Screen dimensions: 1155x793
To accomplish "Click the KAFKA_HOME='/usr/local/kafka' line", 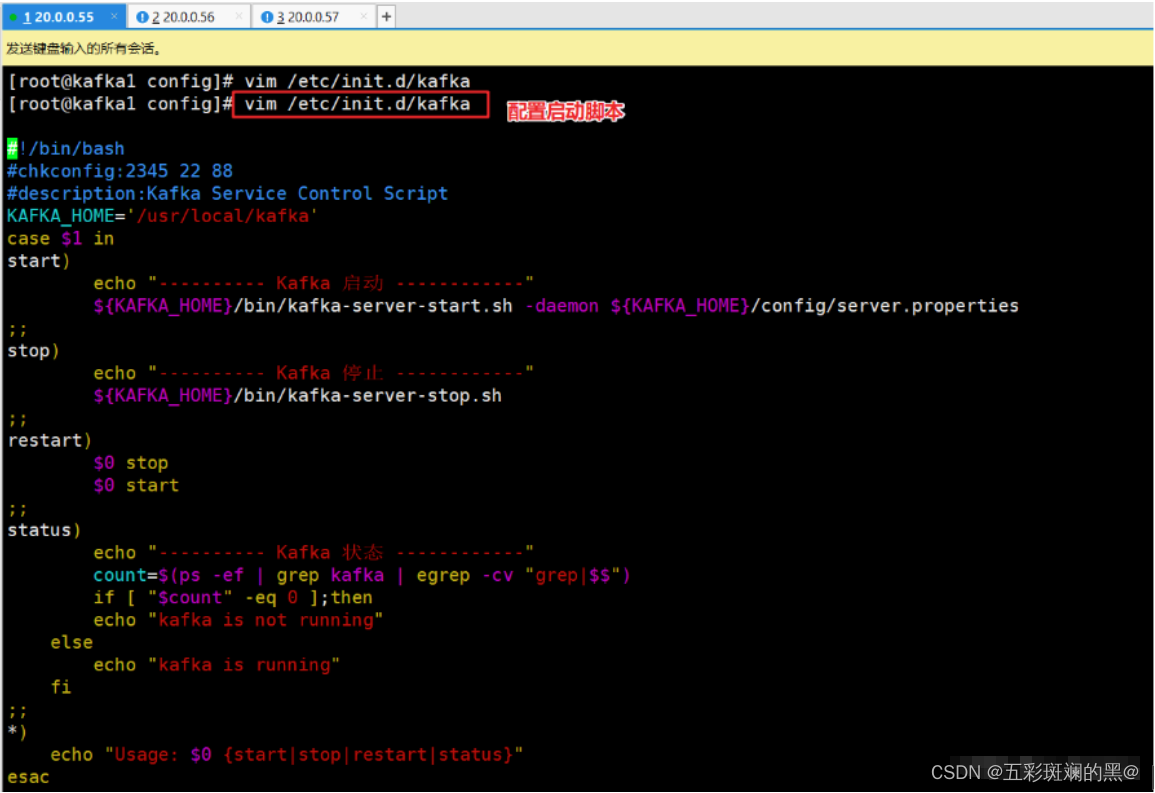I will coord(162,216).
